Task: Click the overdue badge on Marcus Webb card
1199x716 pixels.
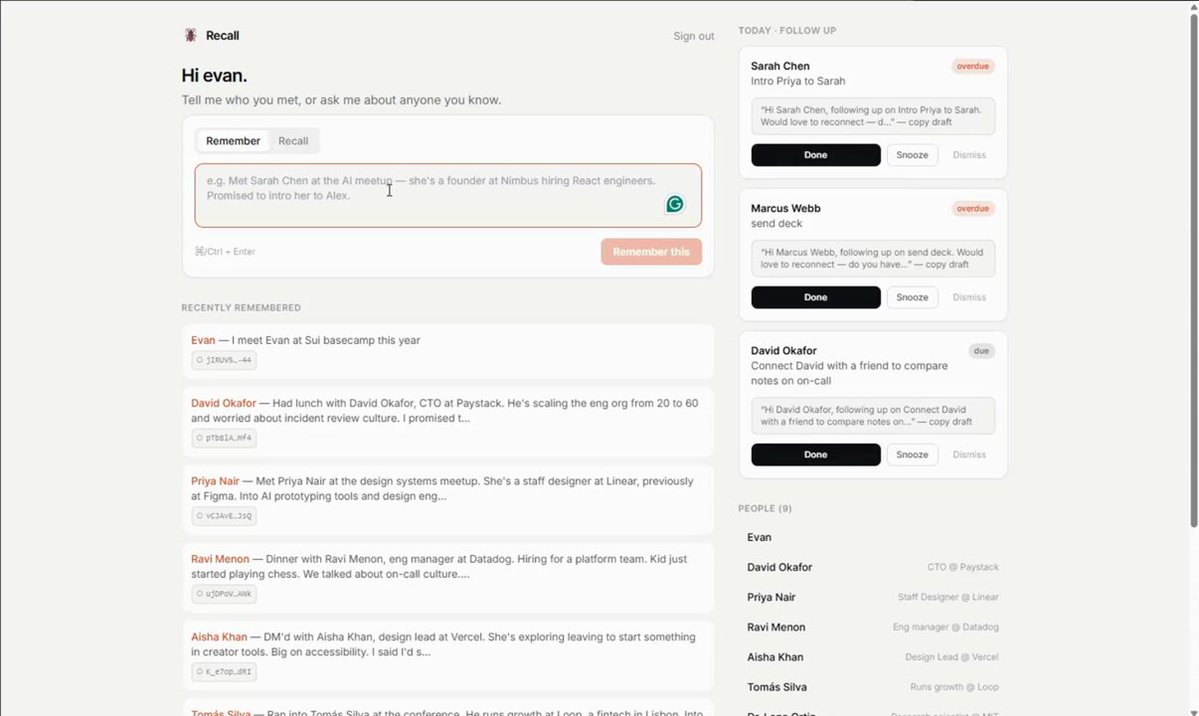Action: pos(973,208)
